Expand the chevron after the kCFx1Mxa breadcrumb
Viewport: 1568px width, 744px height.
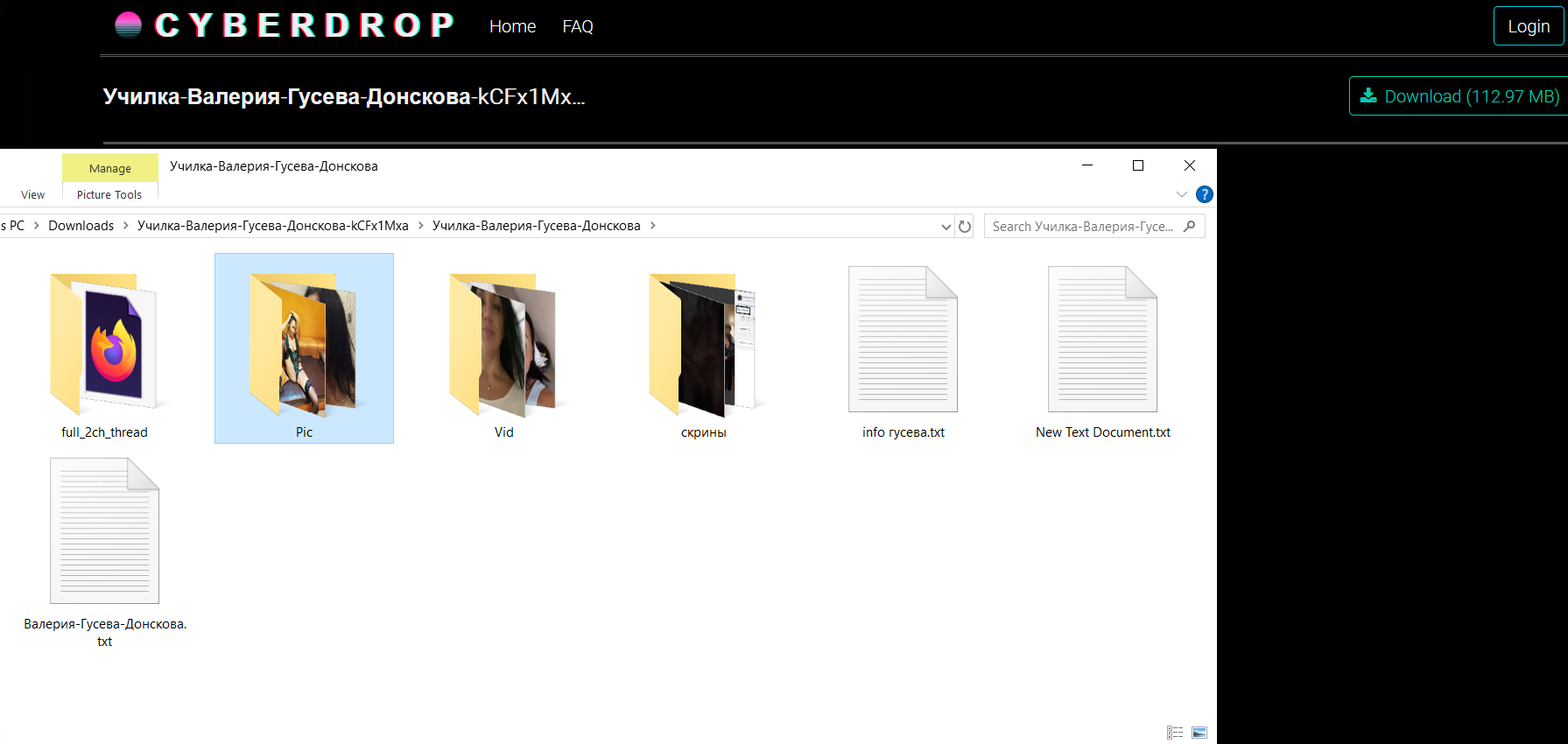(x=421, y=226)
